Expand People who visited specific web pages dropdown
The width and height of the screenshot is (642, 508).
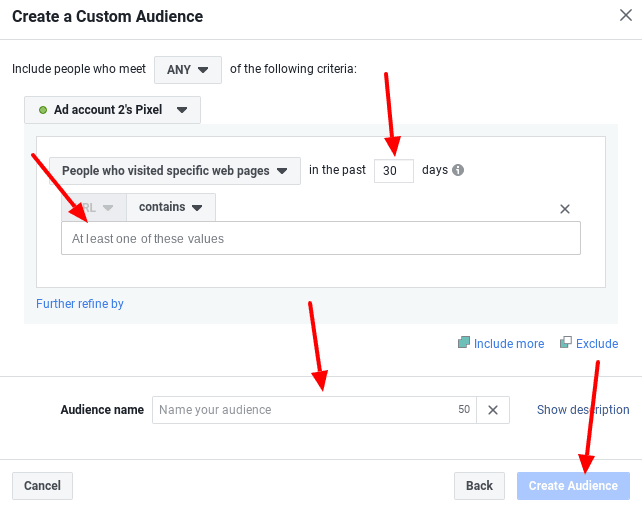click(x=175, y=171)
